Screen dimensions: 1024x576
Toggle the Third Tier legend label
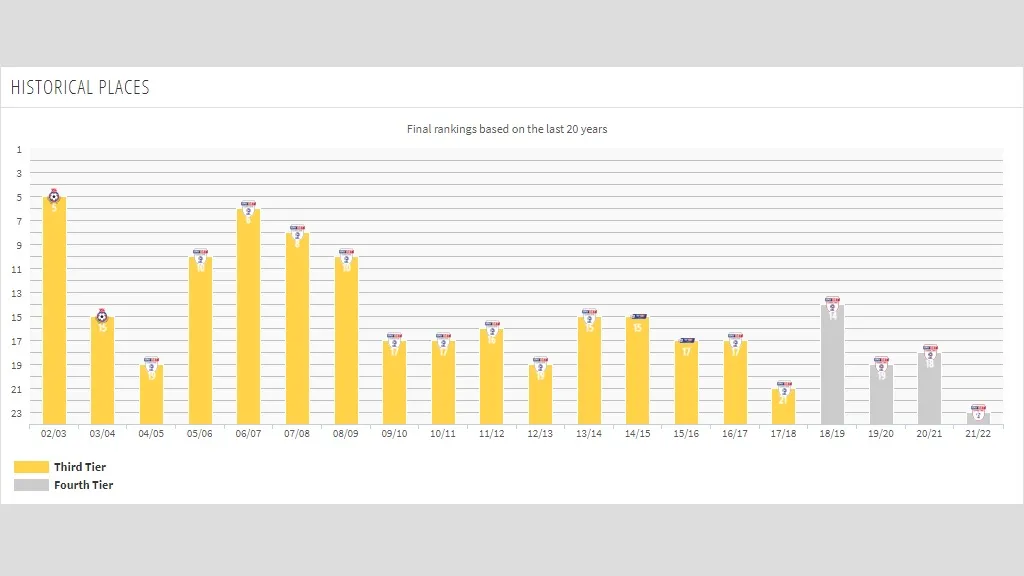[x=80, y=467]
